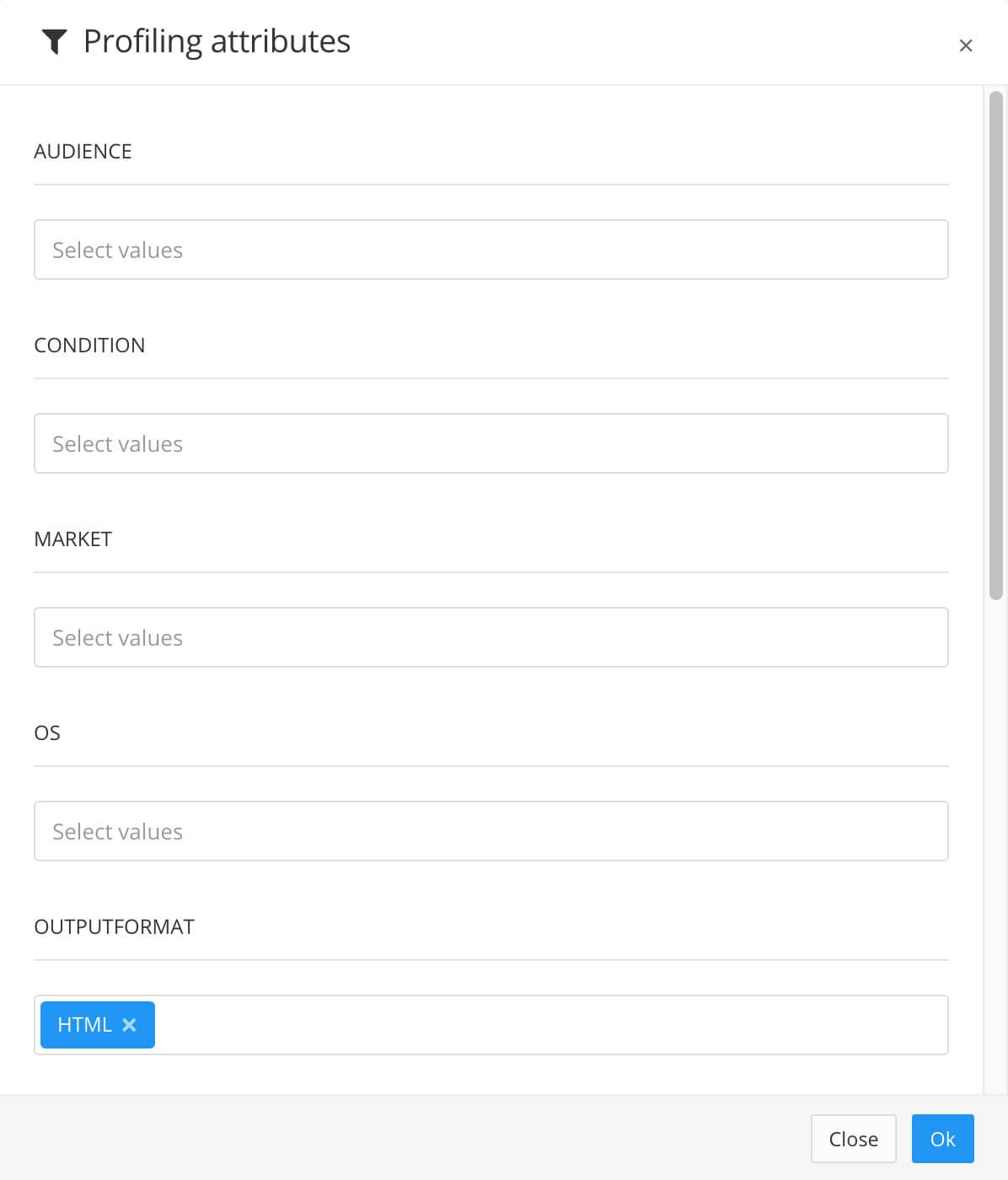Viewport: 1008px width, 1180px height.
Task: Open the OS values dropdown
Action: (x=491, y=830)
